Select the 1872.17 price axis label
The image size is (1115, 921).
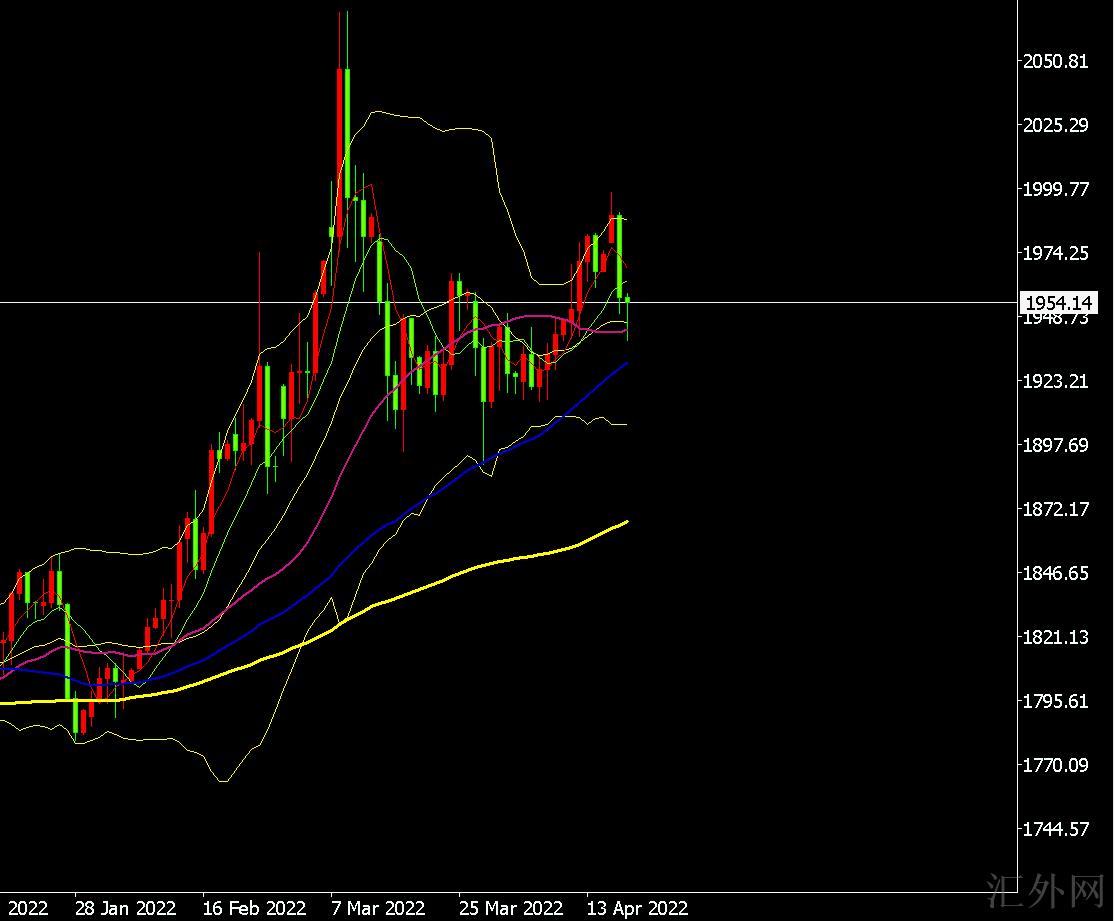pos(1054,509)
